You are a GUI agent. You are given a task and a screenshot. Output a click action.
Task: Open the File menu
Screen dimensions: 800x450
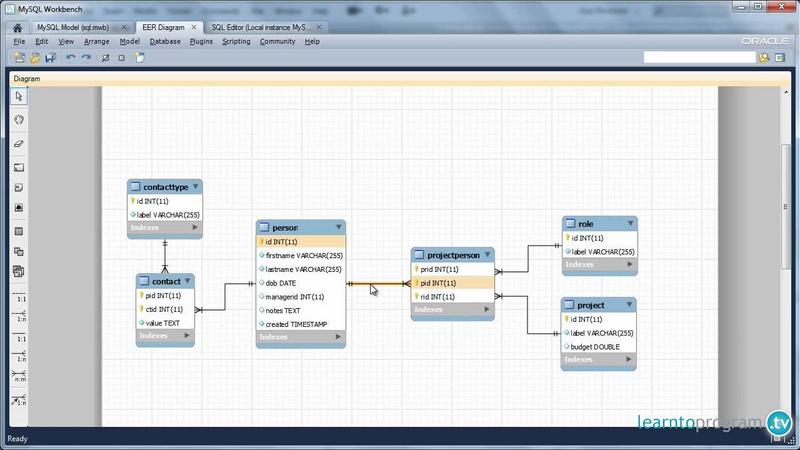(x=19, y=41)
